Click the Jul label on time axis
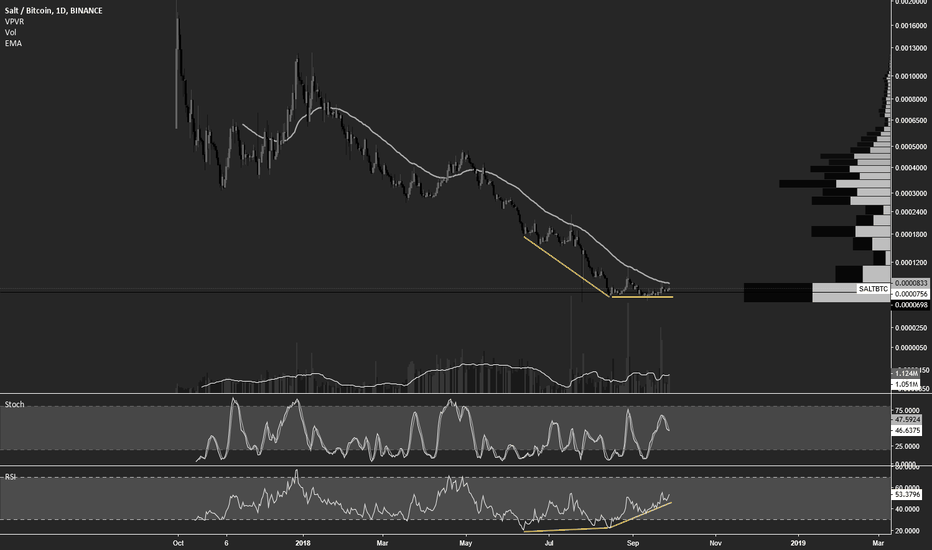The image size is (932, 550). (549, 543)
